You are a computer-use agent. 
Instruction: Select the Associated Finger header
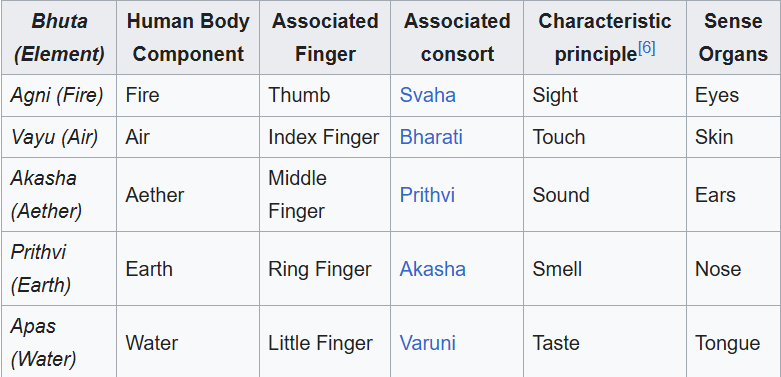[x=325, y=38]
